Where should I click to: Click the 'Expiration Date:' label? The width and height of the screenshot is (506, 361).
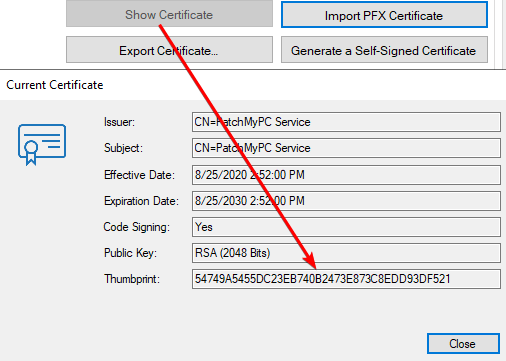pos(141,201)
